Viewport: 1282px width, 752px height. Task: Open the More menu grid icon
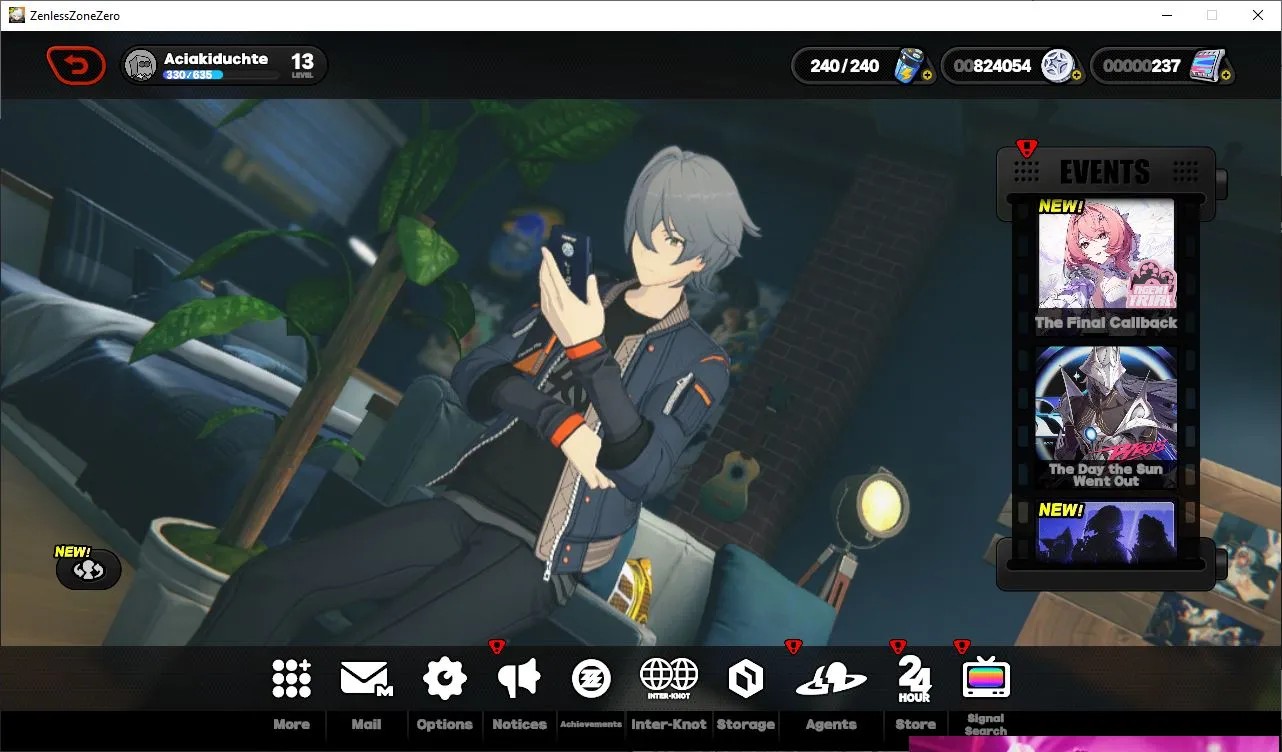291,679
